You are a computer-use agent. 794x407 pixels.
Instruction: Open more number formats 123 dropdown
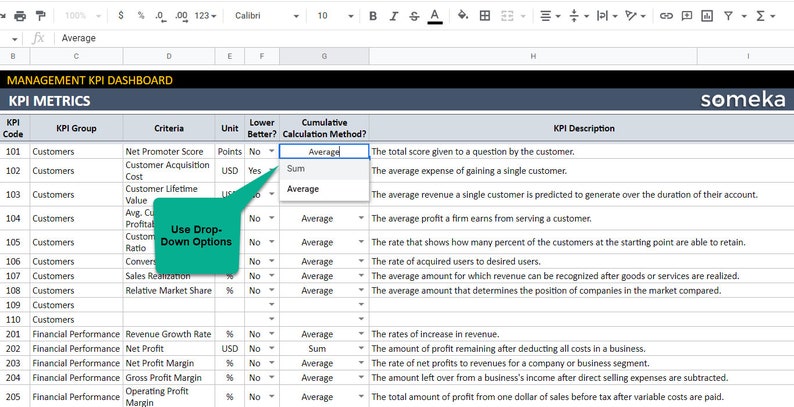pos(205,16)
